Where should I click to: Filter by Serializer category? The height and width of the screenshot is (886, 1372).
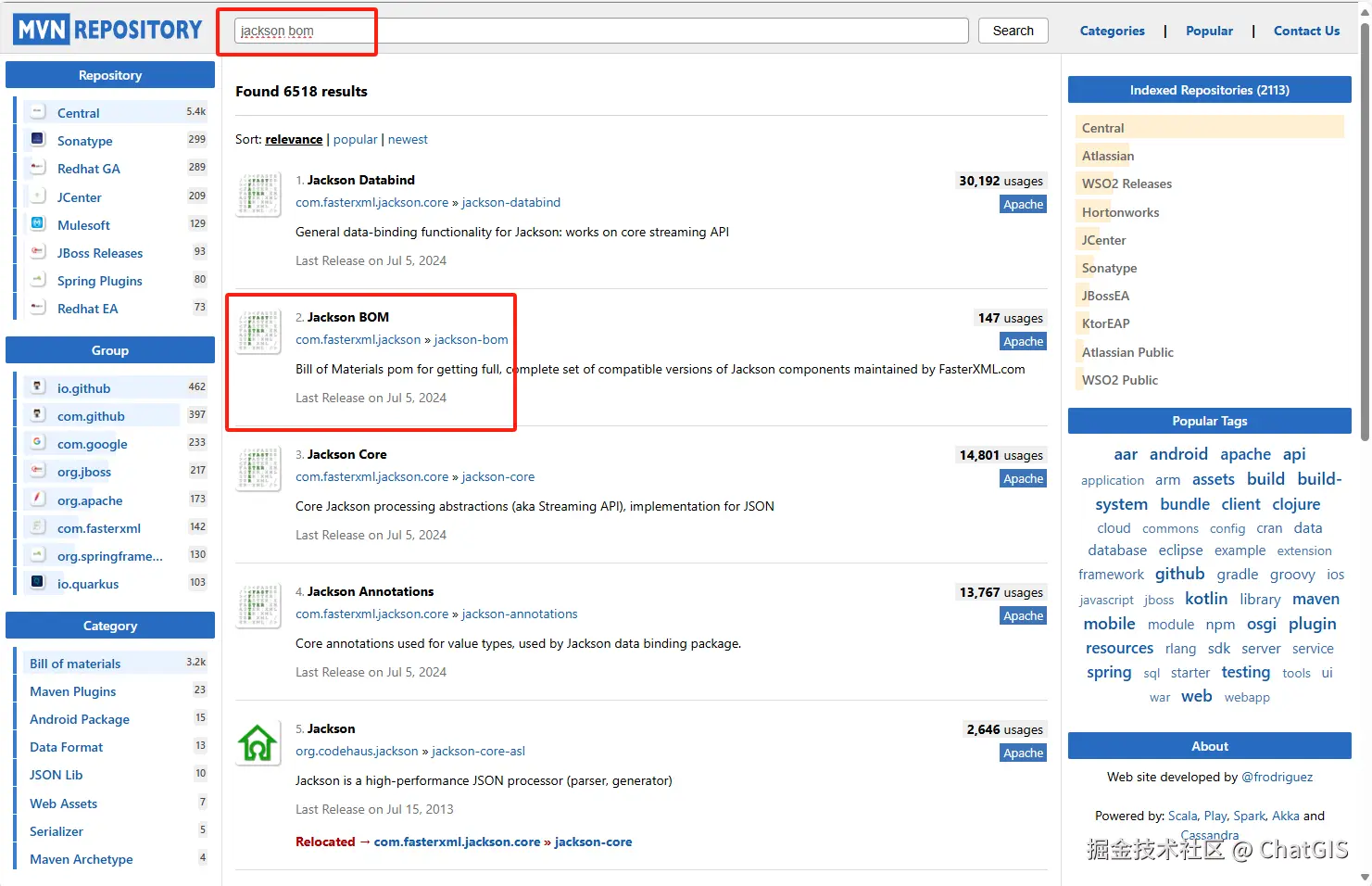coord(57,831)
